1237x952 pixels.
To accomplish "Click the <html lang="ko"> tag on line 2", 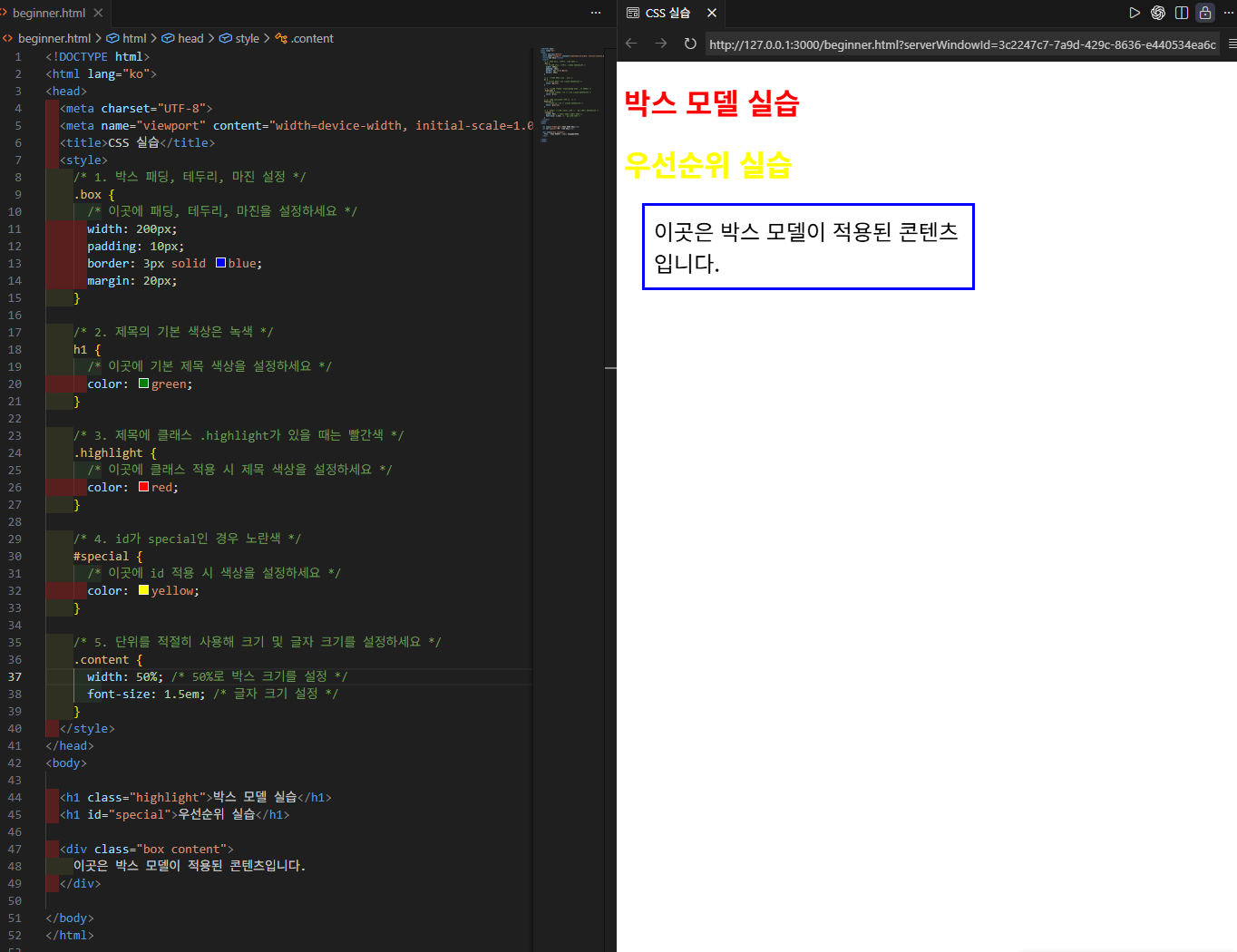I will tap(102, 73).
